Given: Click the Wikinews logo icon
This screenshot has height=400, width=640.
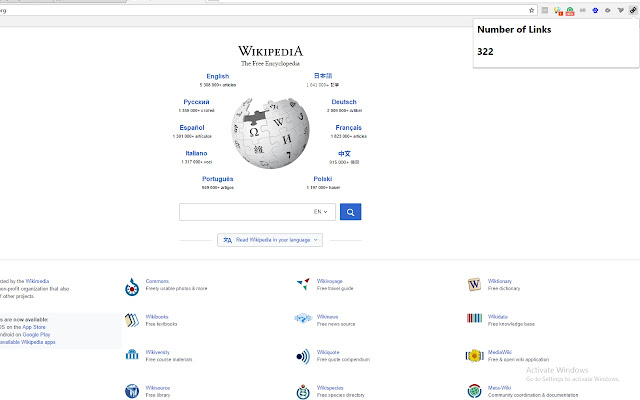Looking at the screenshot, I should 303,318.
